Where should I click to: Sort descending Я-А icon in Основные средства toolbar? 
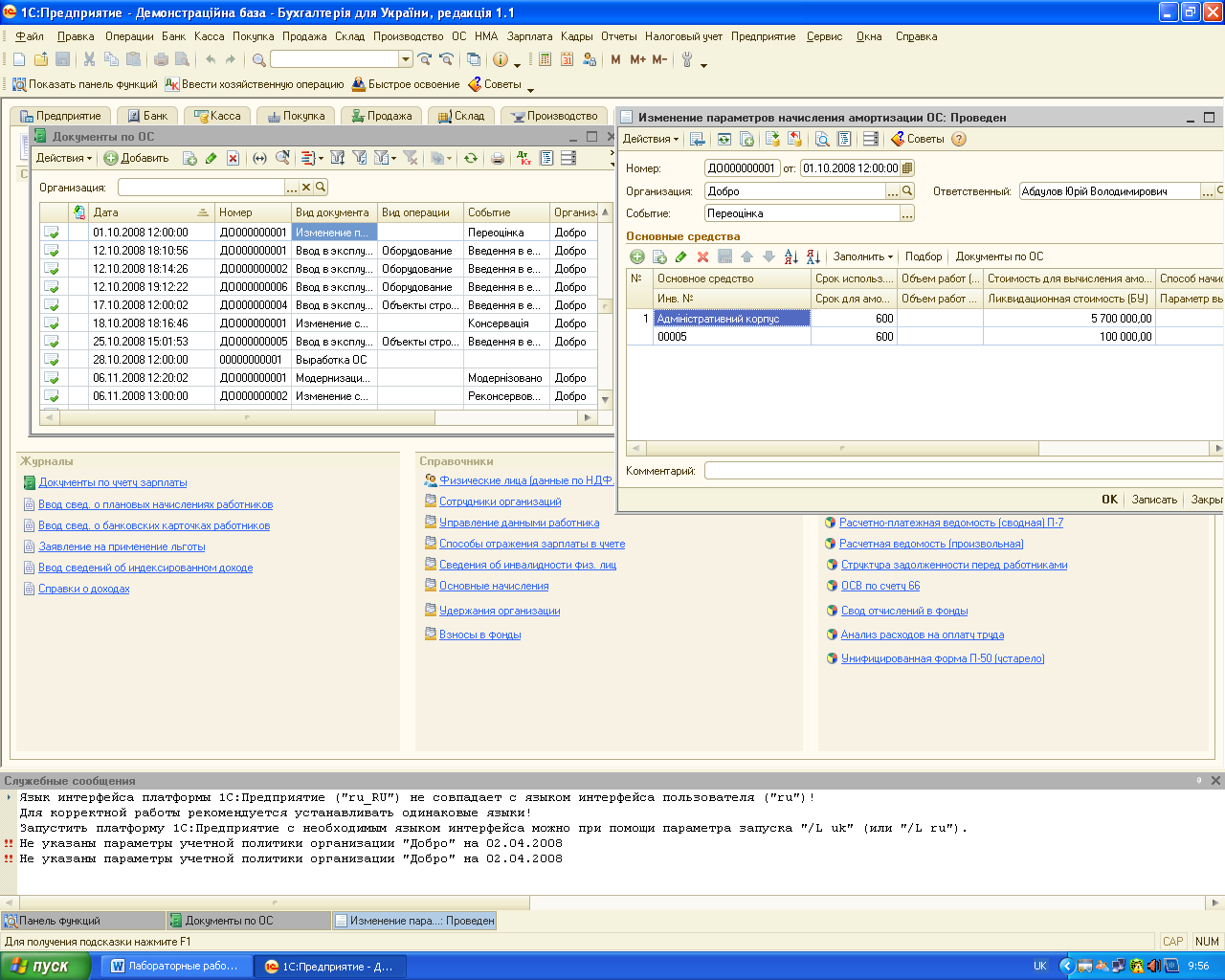coord(813,256)
